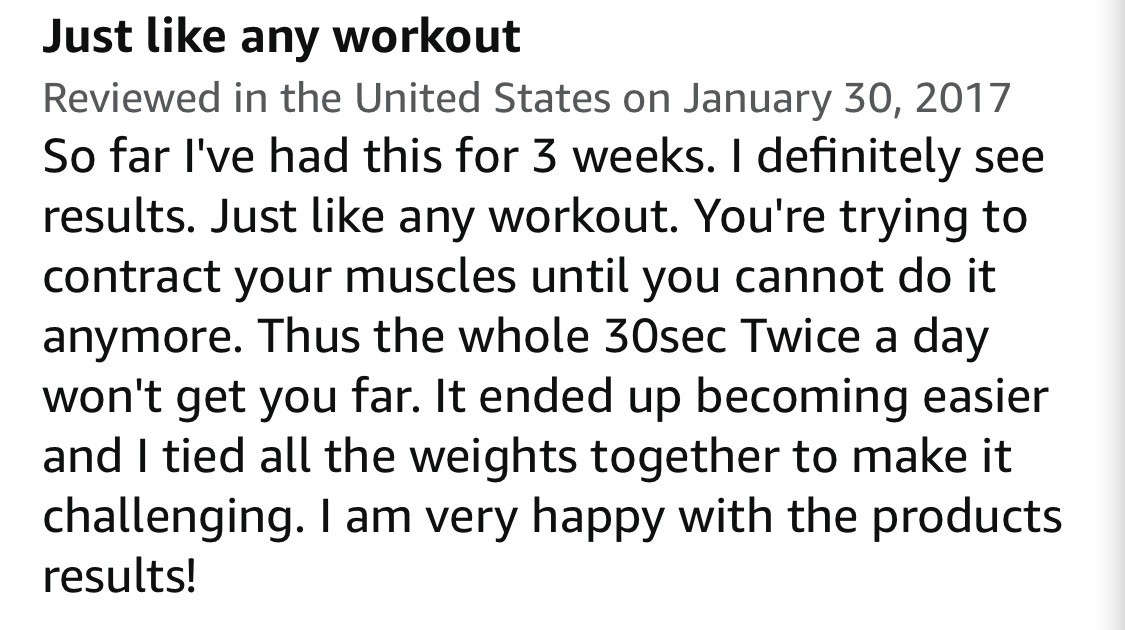
Task: Click the words 'to make it' in the review
Action: click(902, 456)
